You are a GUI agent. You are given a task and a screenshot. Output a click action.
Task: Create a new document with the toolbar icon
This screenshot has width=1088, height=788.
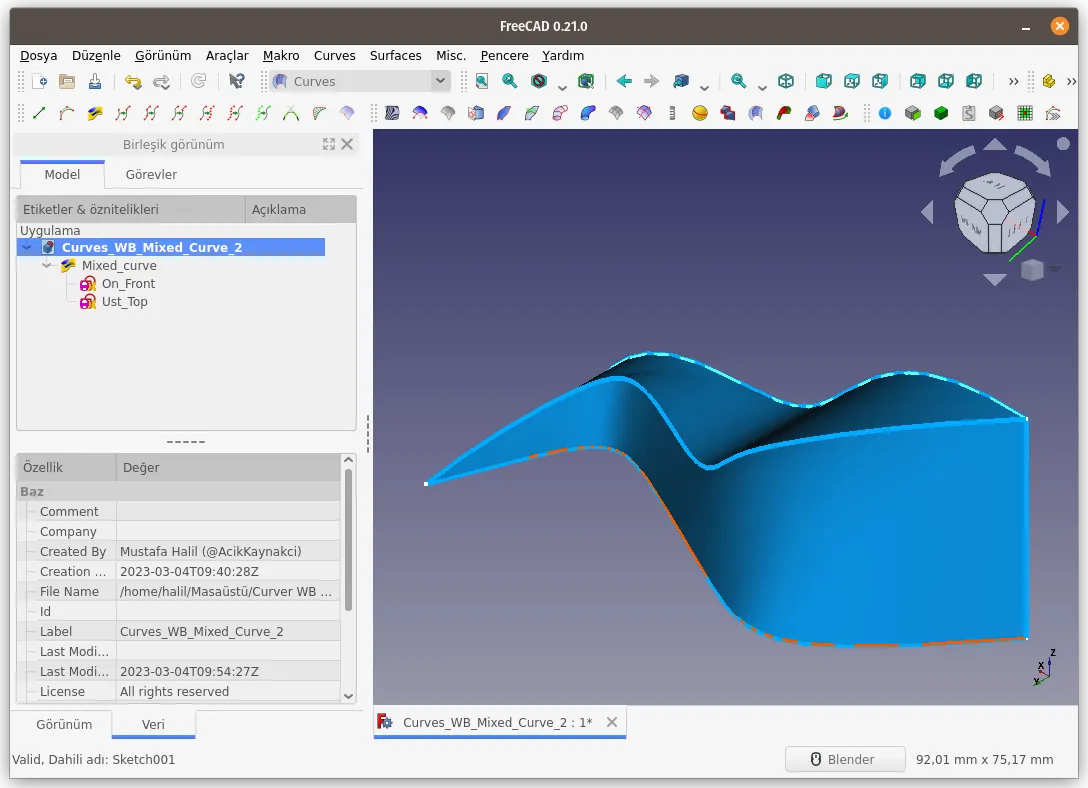[x=40, y=82]
